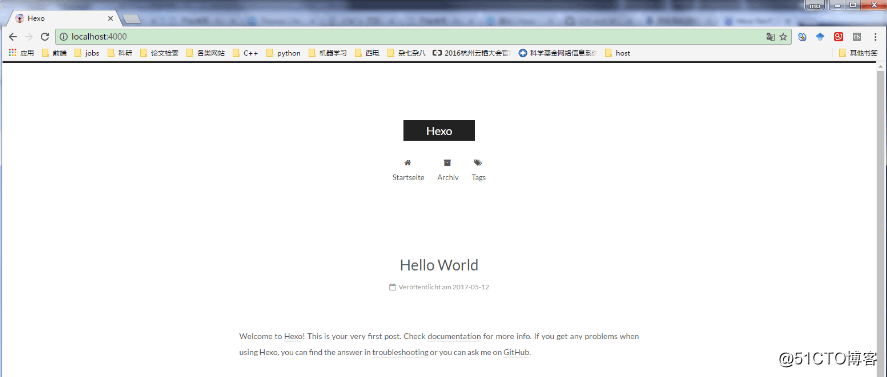Click the small button left of minimize
Screen dimensions: 887x377
pyautogui.click(x=814, y=5)
